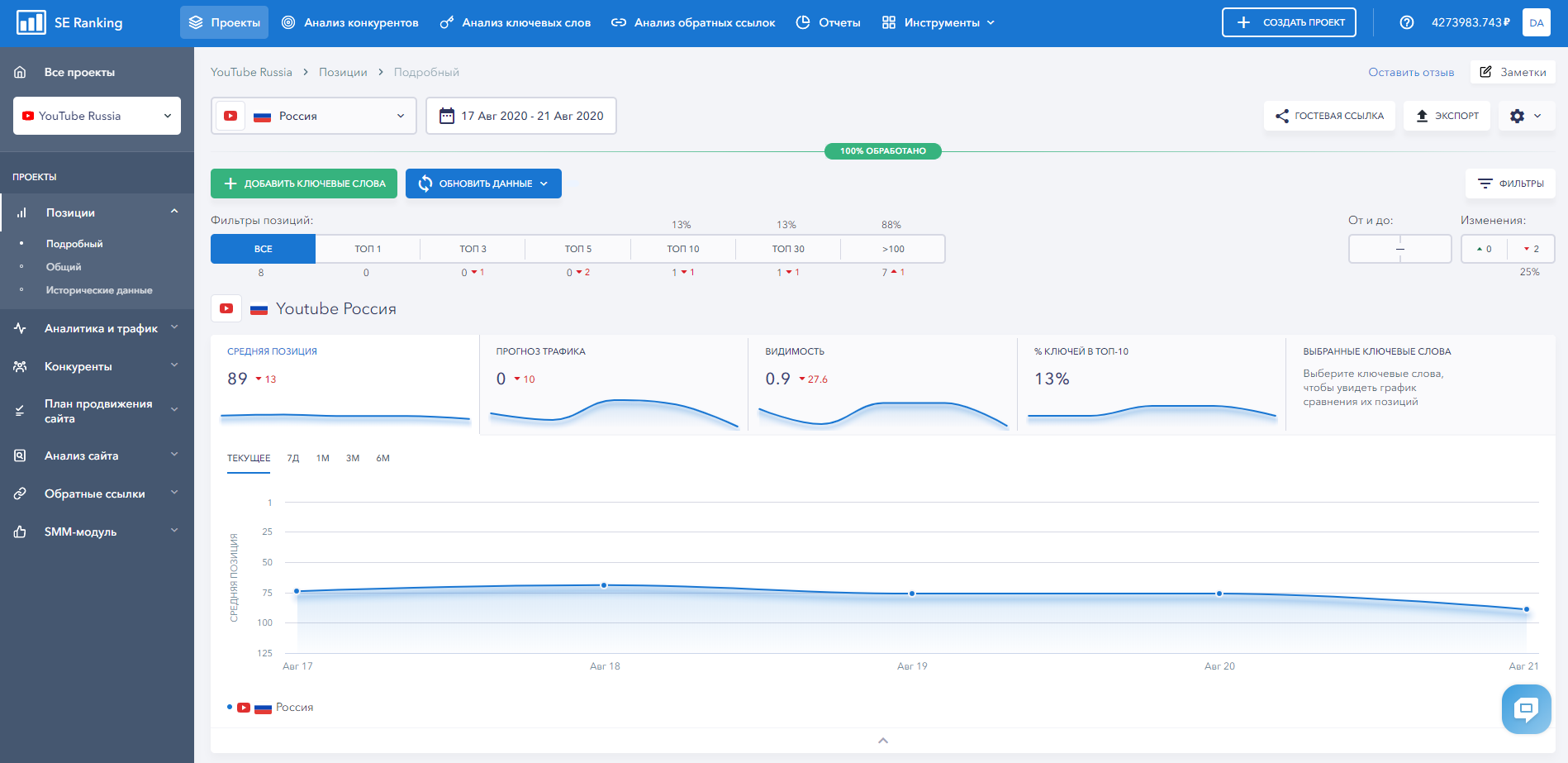The height and width of the screenshot is (763, 1568).
Task: Open the Отчеты menu
Action: [828, 22]
